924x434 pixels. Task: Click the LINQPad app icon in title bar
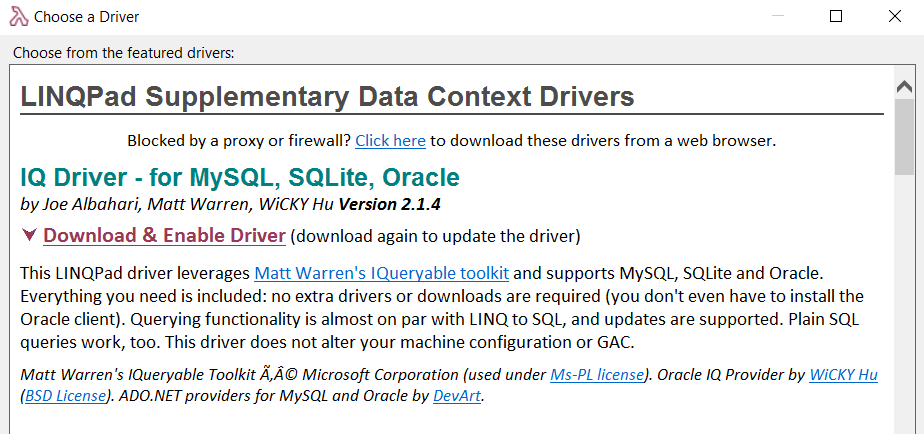pos(18,17)
